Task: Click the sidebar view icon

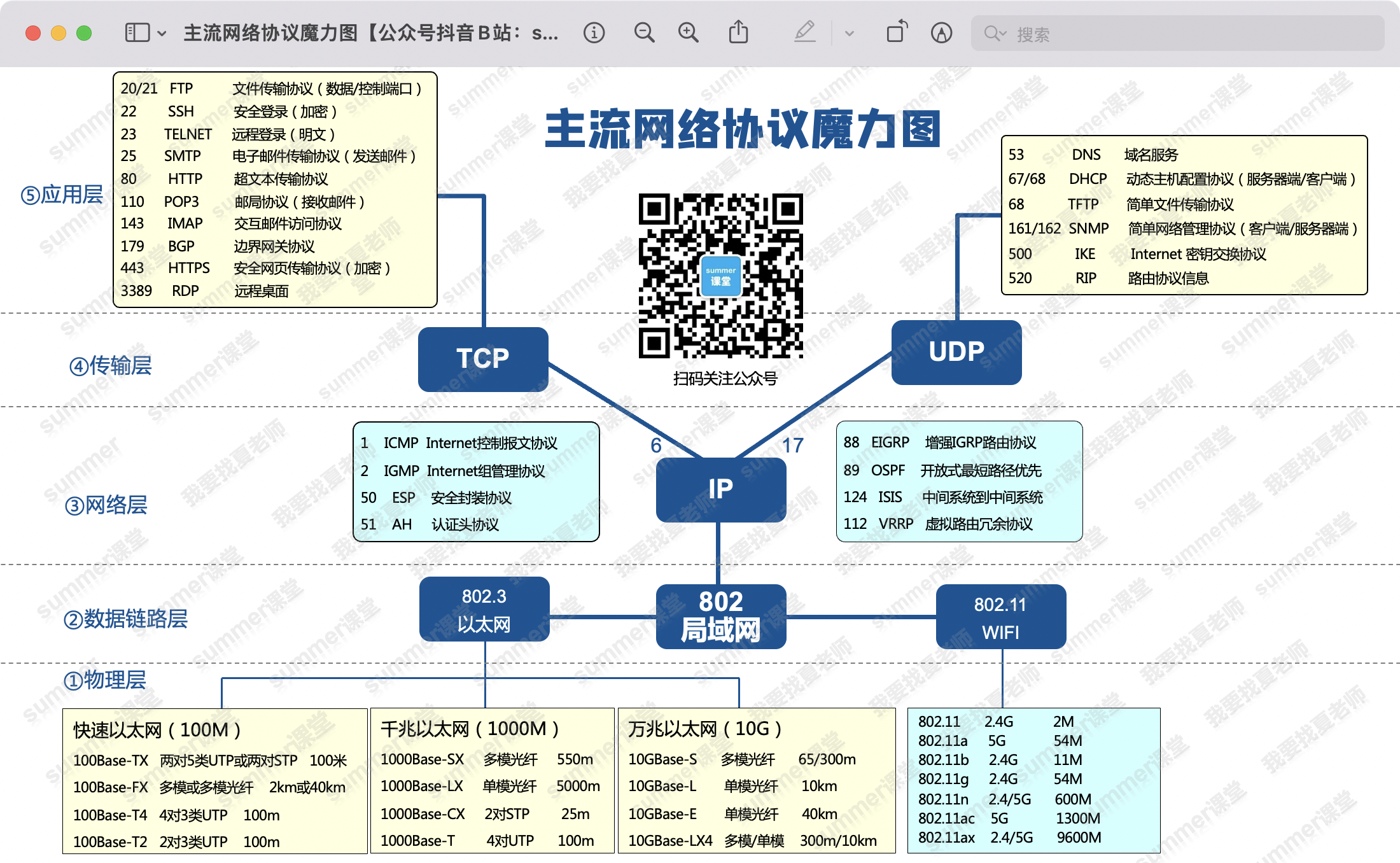Action: click(x=137, y=32)
